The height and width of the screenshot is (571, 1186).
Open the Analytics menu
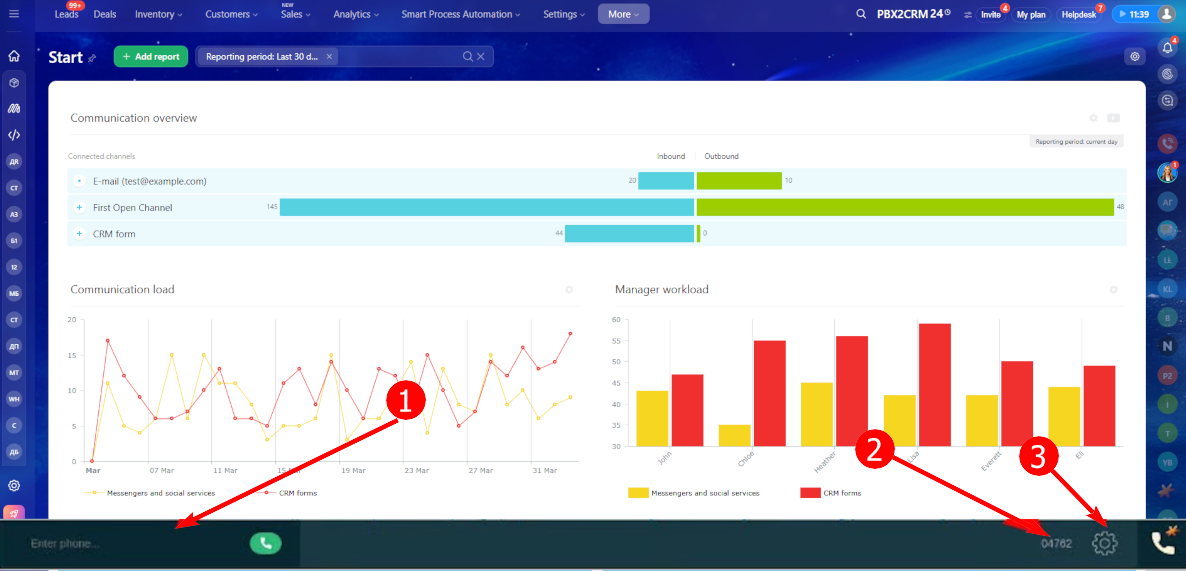point(356,14)
